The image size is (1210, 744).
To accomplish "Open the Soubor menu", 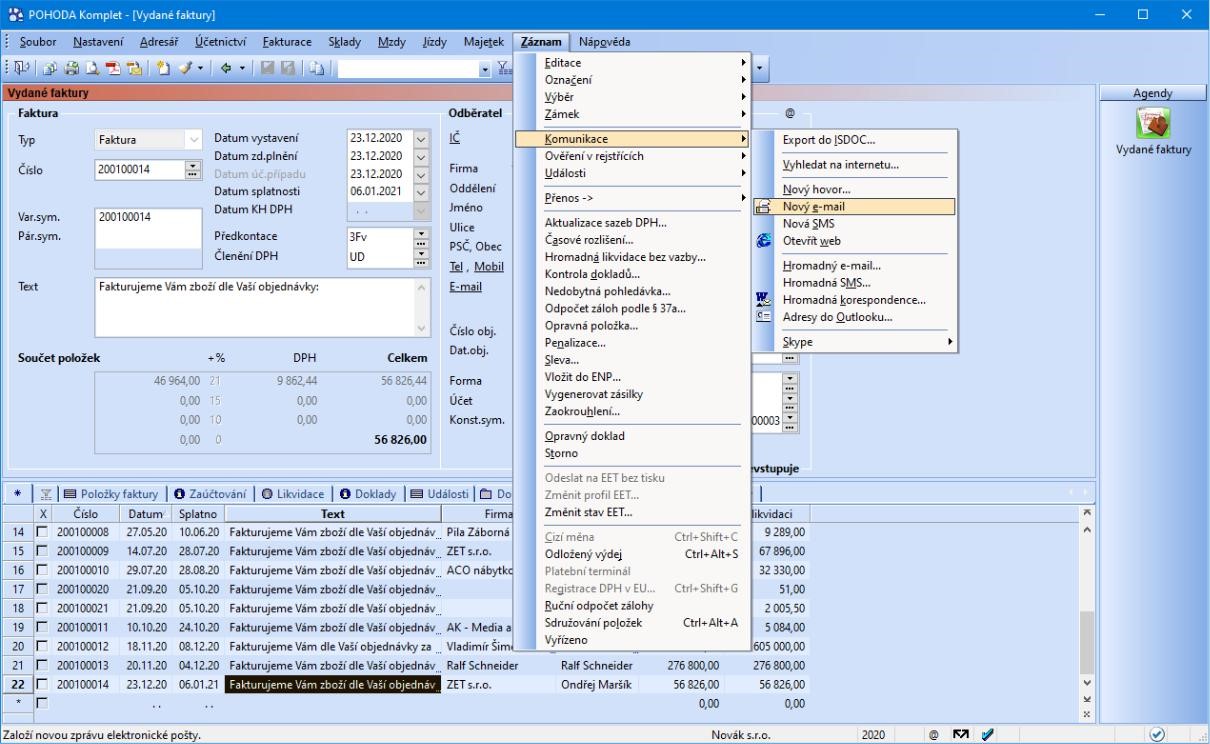I will pyautogui.click(x=37, y=41).
